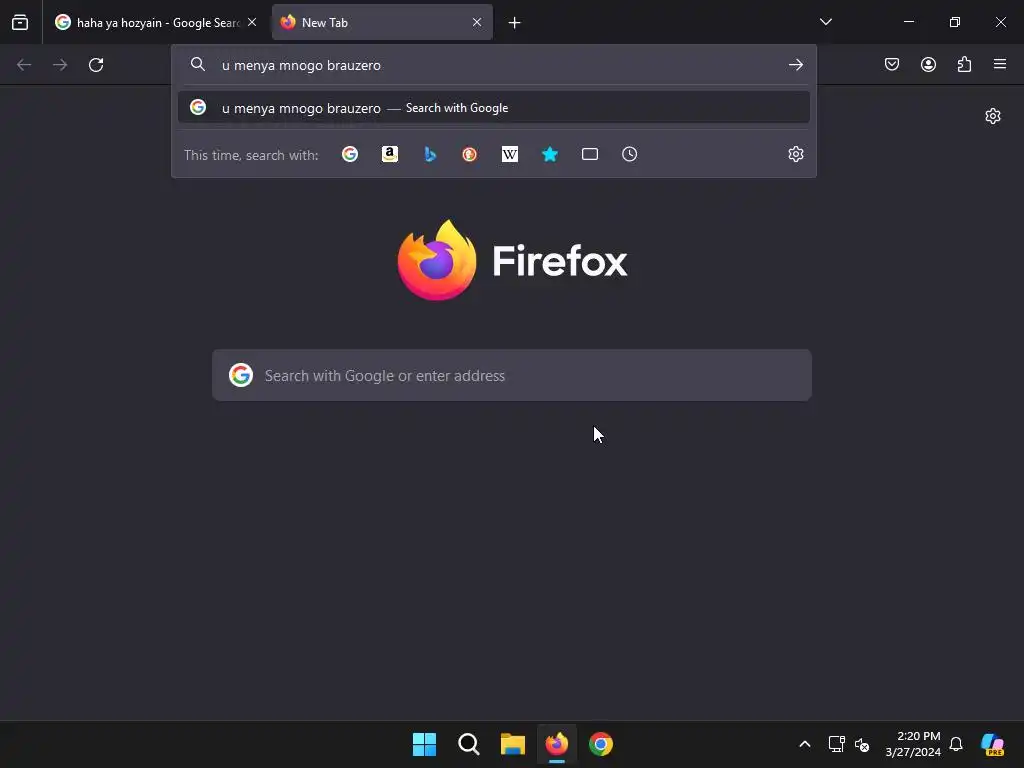
Task: Launch Chrome from taskbar
Action: tap(601, 744)
